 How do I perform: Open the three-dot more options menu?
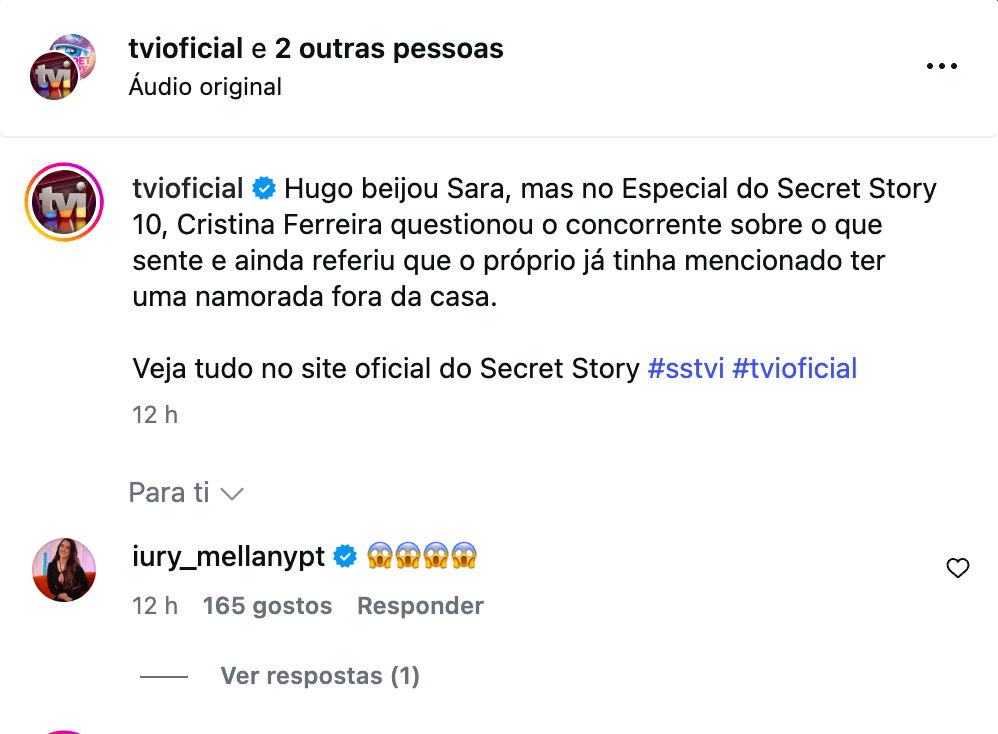coord(942,67)
